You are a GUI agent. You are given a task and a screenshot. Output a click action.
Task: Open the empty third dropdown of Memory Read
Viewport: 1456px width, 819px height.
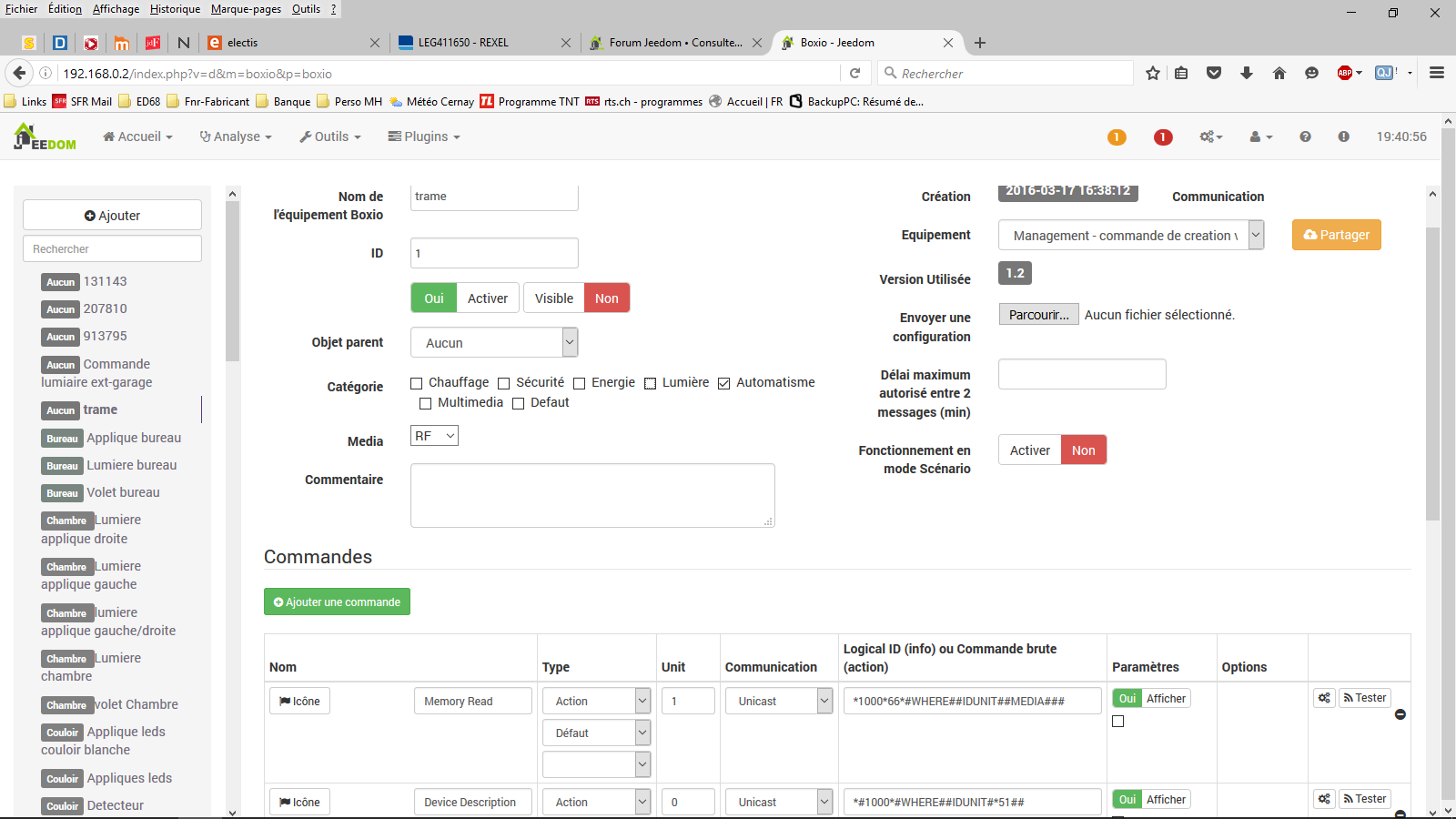(596, 764)
